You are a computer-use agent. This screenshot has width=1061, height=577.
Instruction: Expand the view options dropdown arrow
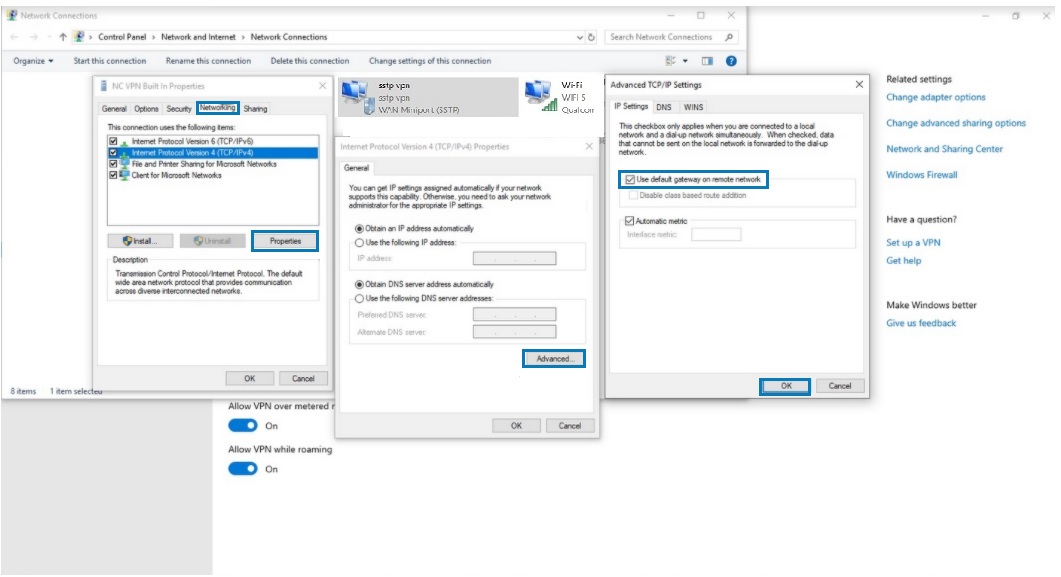tap(685, 61)
